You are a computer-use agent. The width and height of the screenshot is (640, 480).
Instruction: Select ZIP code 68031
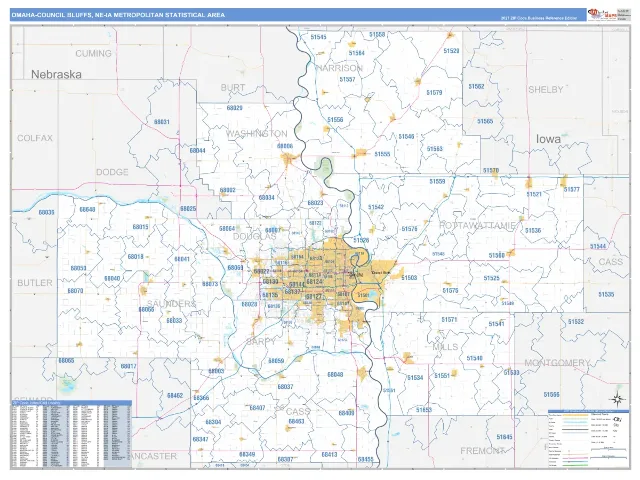point(162,122)
